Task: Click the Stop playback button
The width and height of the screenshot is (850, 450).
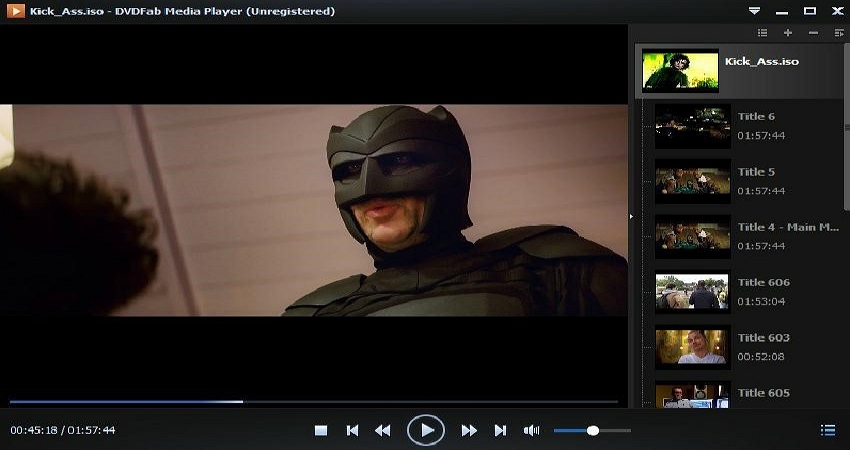Action: (x=321, y=430)
